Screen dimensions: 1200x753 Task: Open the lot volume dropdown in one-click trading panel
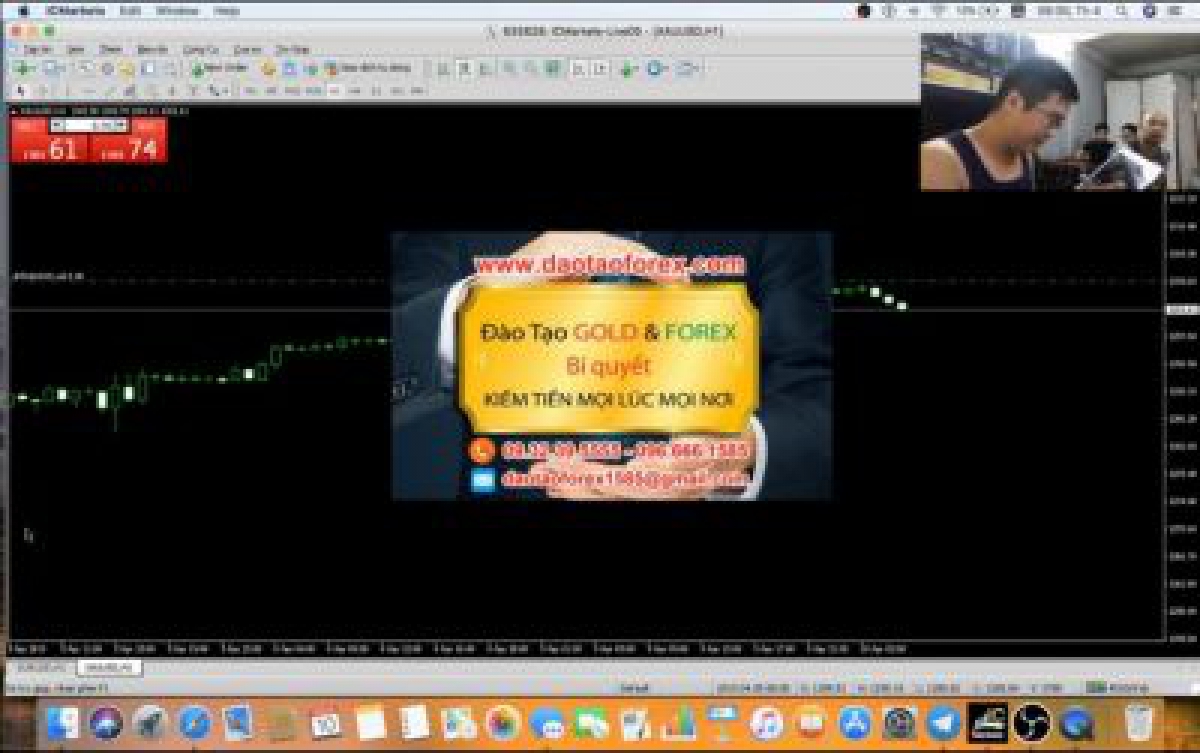pos(122,125)
